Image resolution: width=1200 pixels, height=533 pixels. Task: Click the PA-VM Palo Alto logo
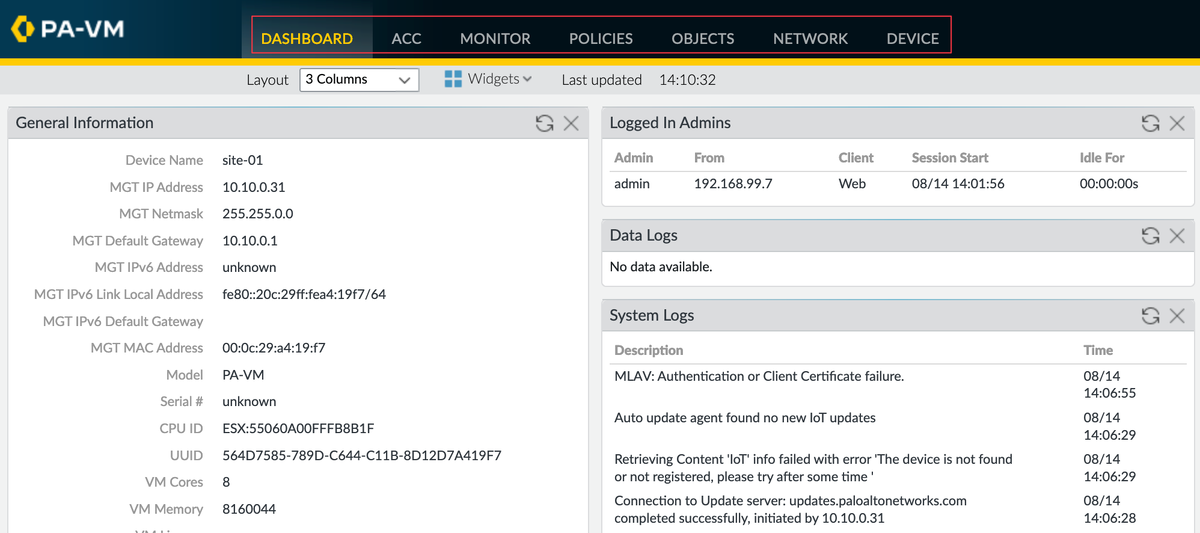point(67,29)
